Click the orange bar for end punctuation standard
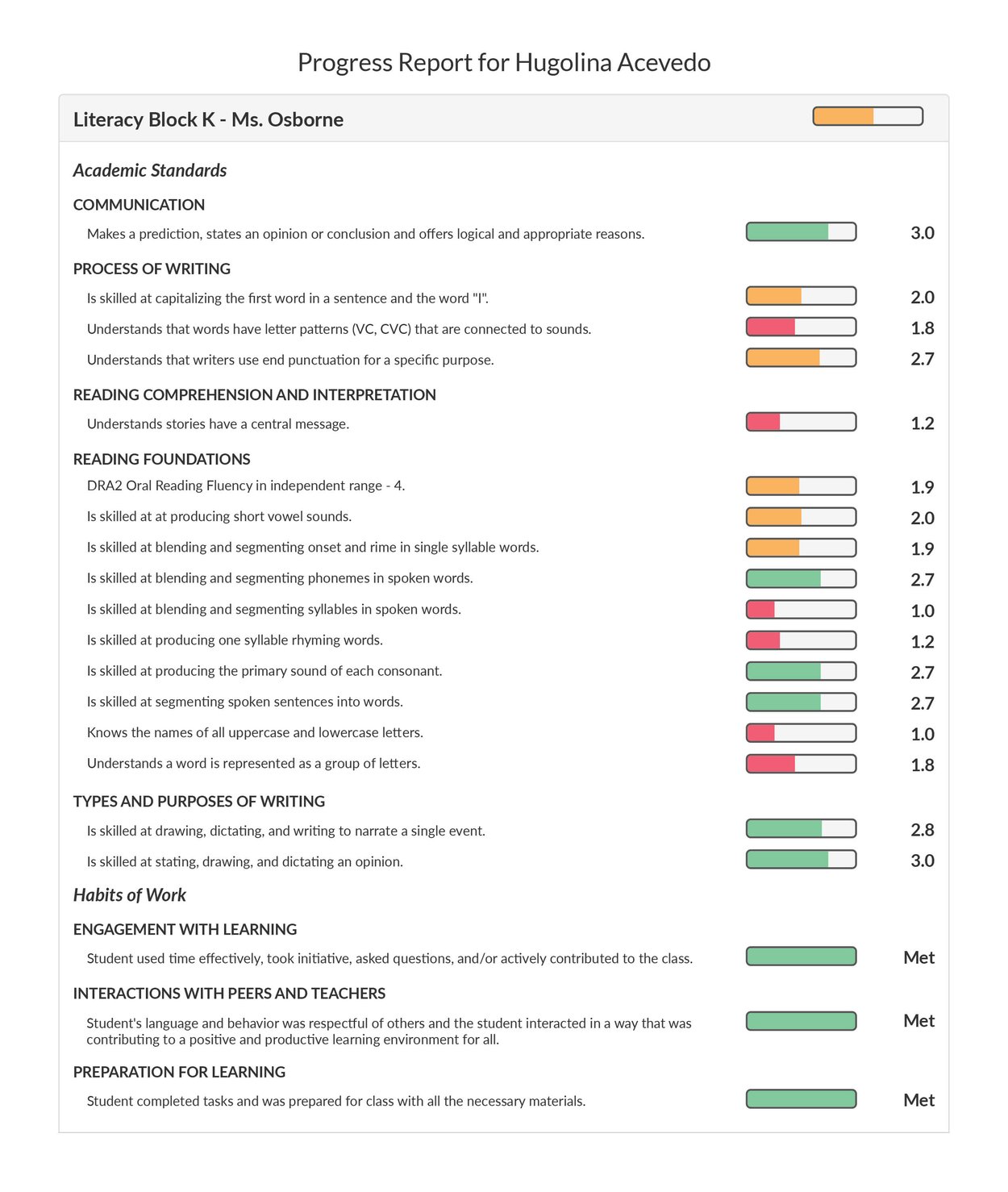The height and width of the screenshot is (1192, 1008). click(x=800, y=359)
